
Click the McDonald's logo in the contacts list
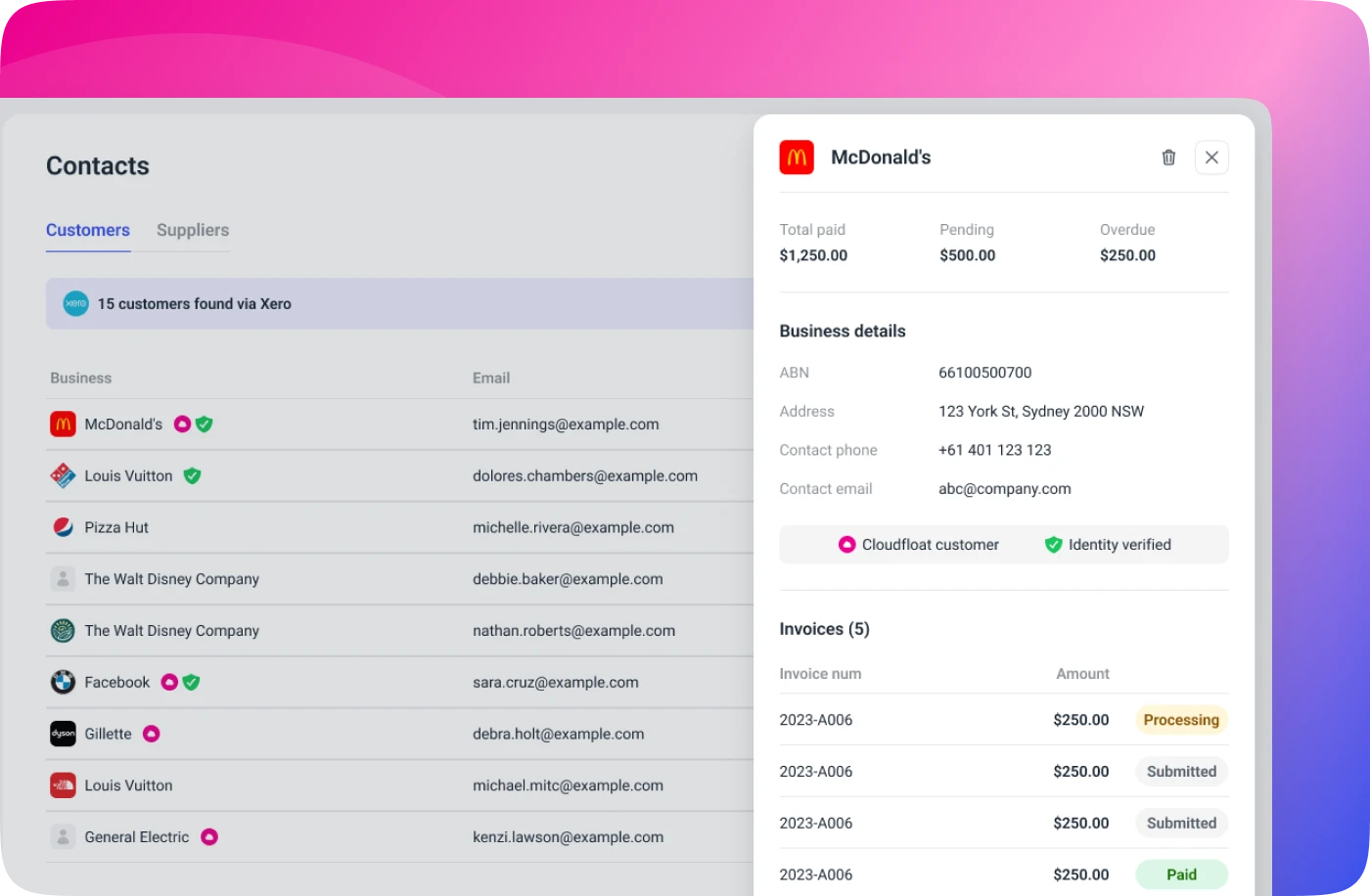pyautogui.click(x=62, y=424)
